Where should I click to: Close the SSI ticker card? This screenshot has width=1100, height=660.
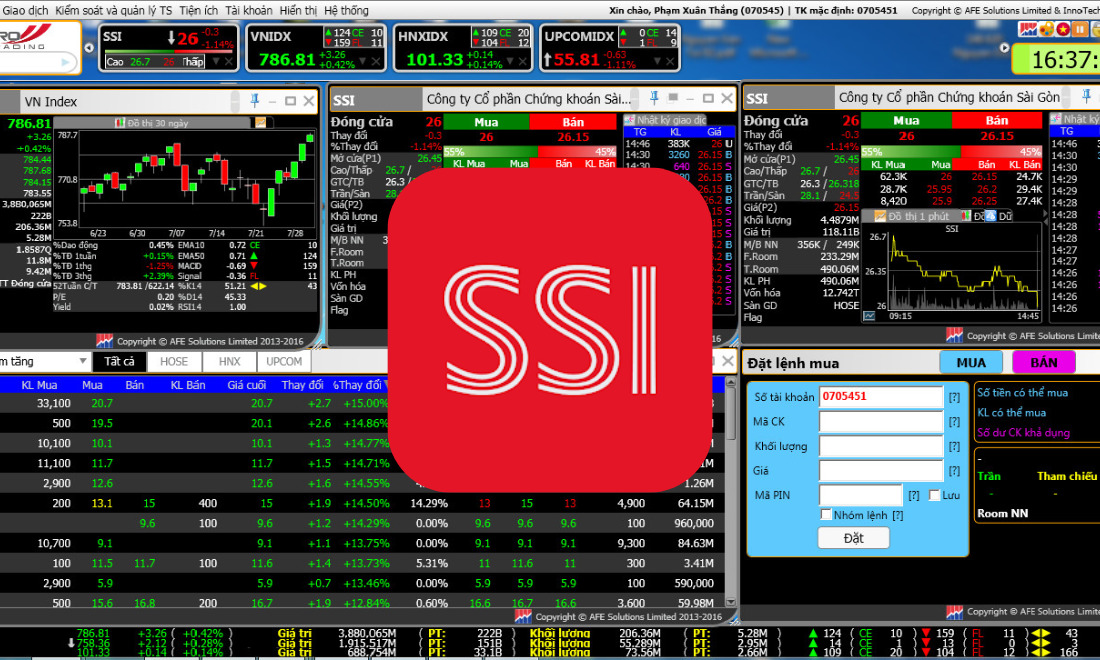point(229,62)
